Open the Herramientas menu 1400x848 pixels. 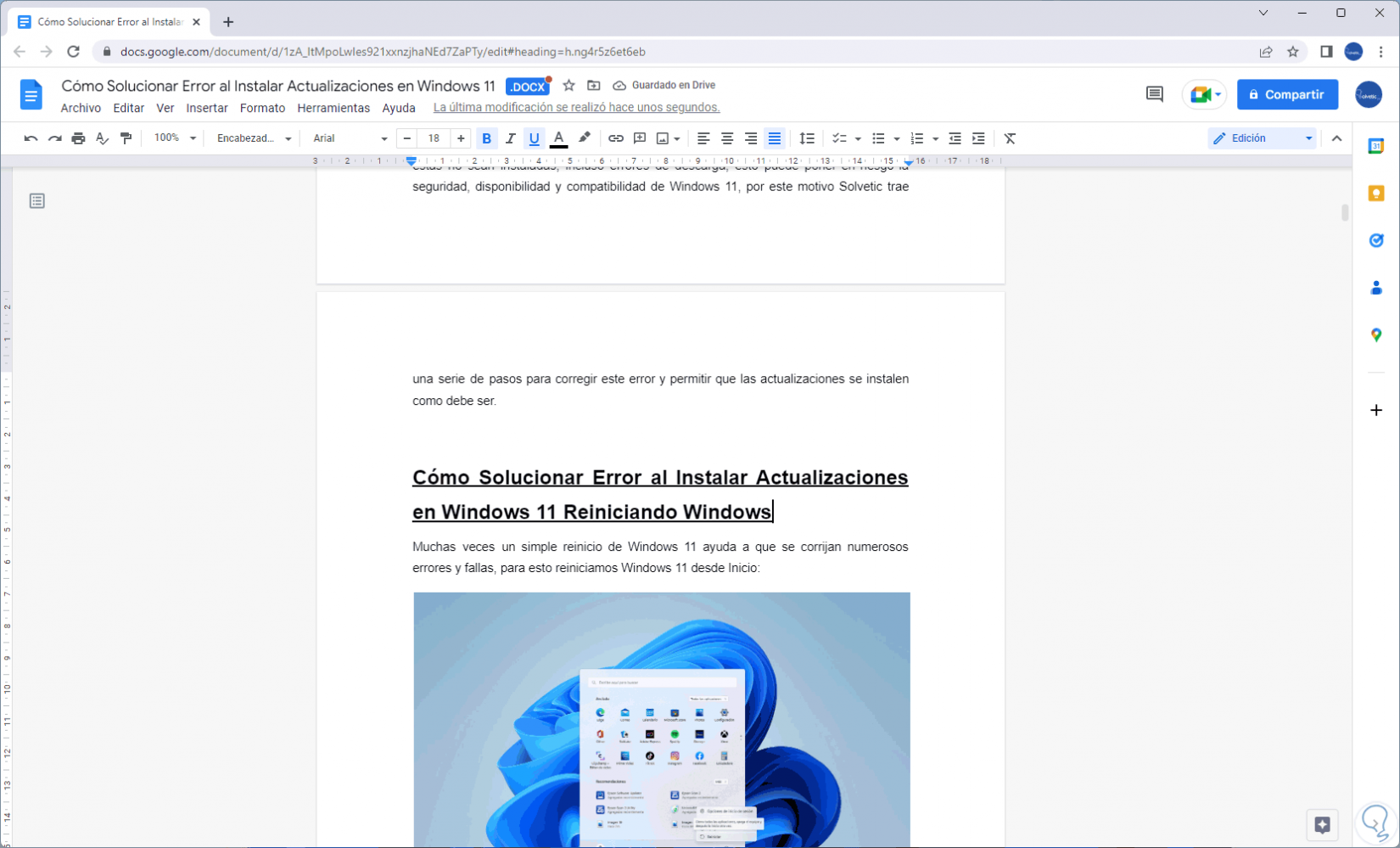point(333,108)
